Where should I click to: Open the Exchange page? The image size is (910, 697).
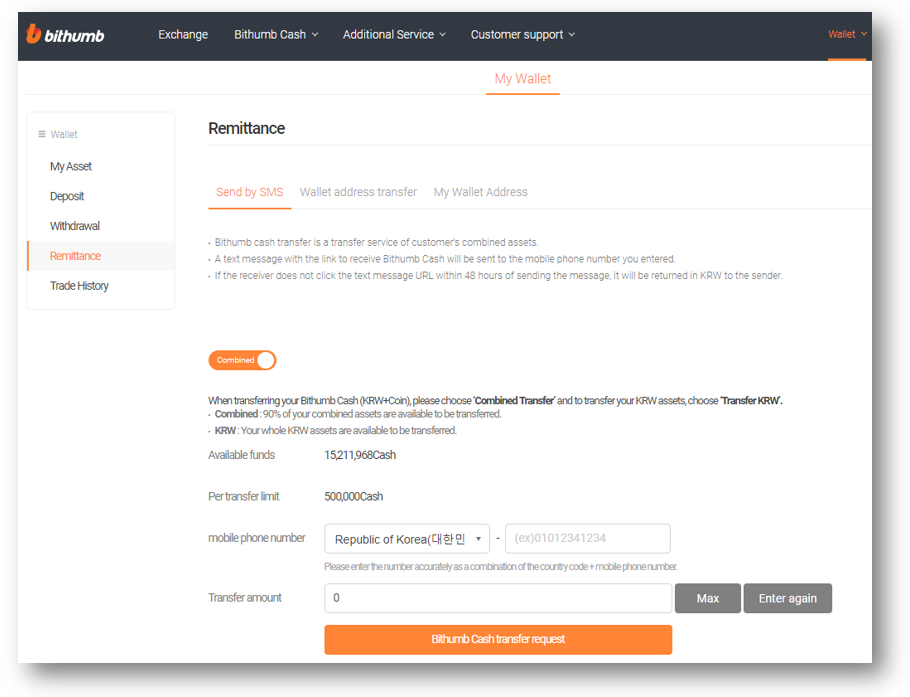click(183, 34)
